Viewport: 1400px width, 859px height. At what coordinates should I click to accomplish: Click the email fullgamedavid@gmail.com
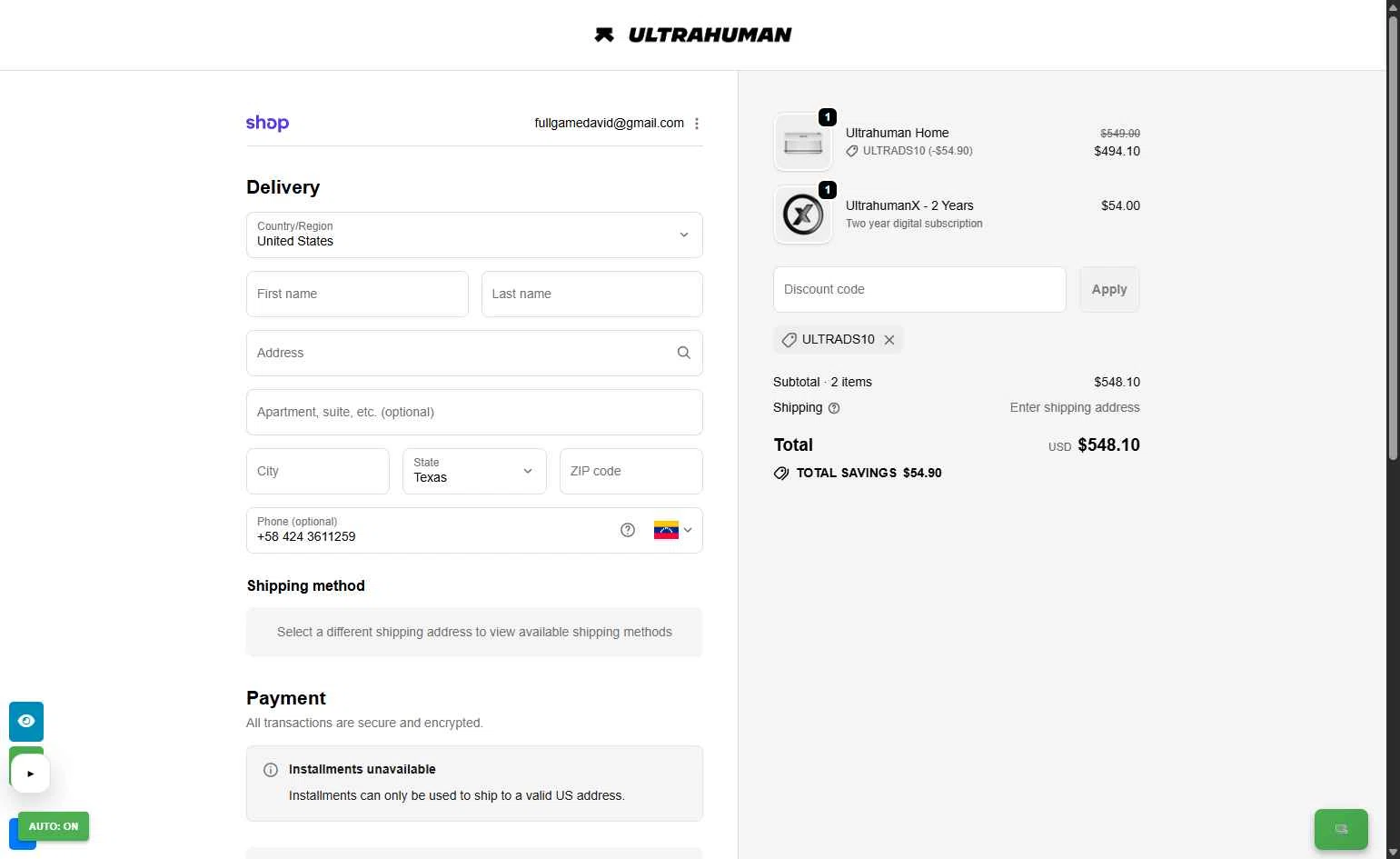click(x=609, y=123)
